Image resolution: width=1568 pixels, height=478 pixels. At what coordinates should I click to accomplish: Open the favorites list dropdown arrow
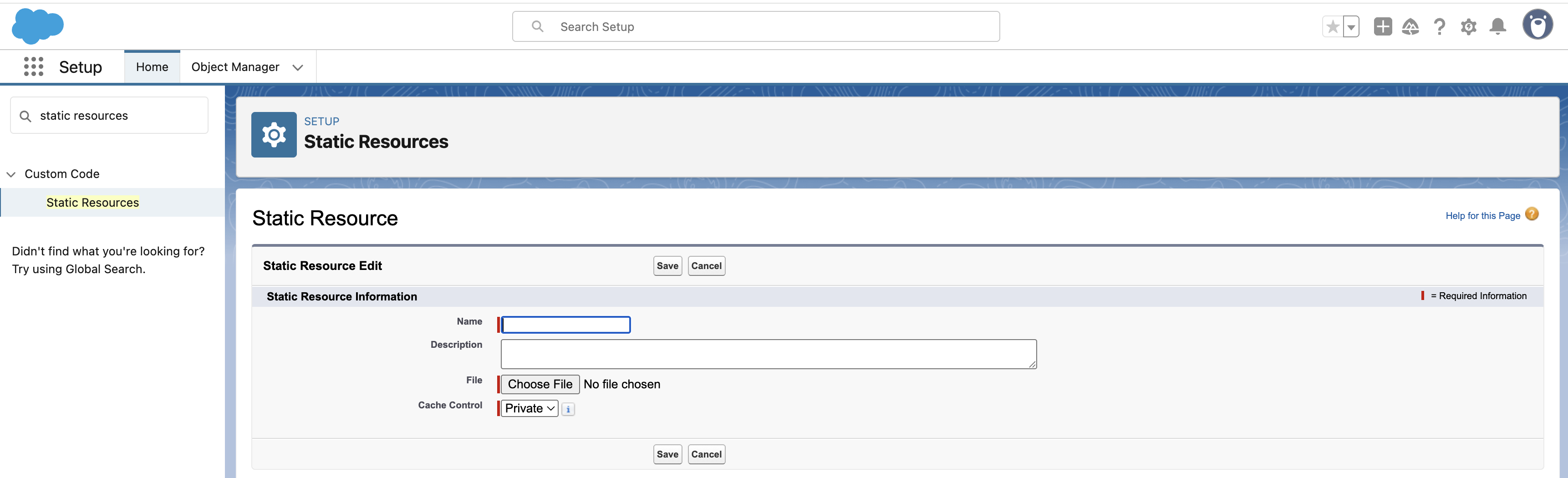1351,27
